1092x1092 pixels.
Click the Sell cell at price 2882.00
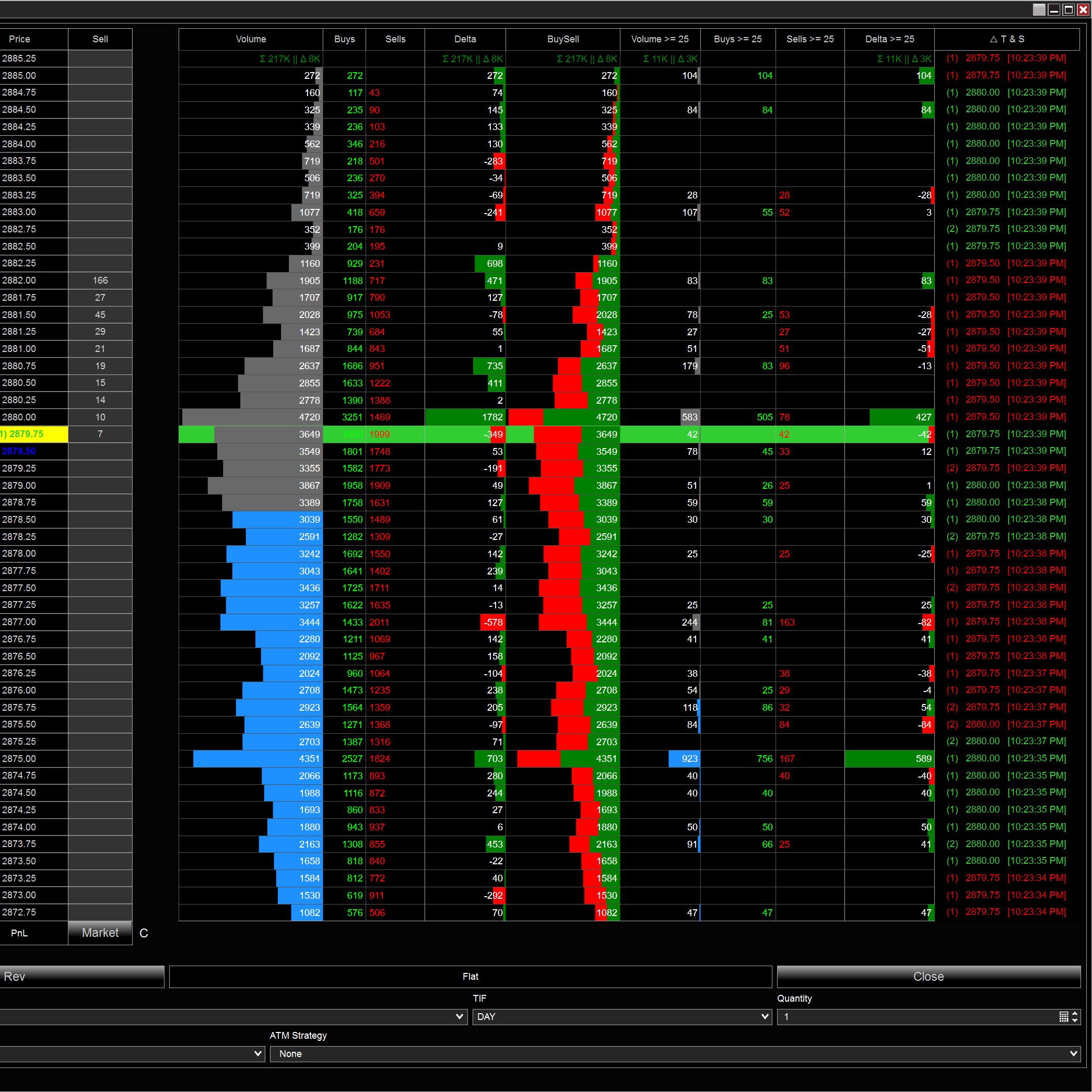click(x=100, y=280)
